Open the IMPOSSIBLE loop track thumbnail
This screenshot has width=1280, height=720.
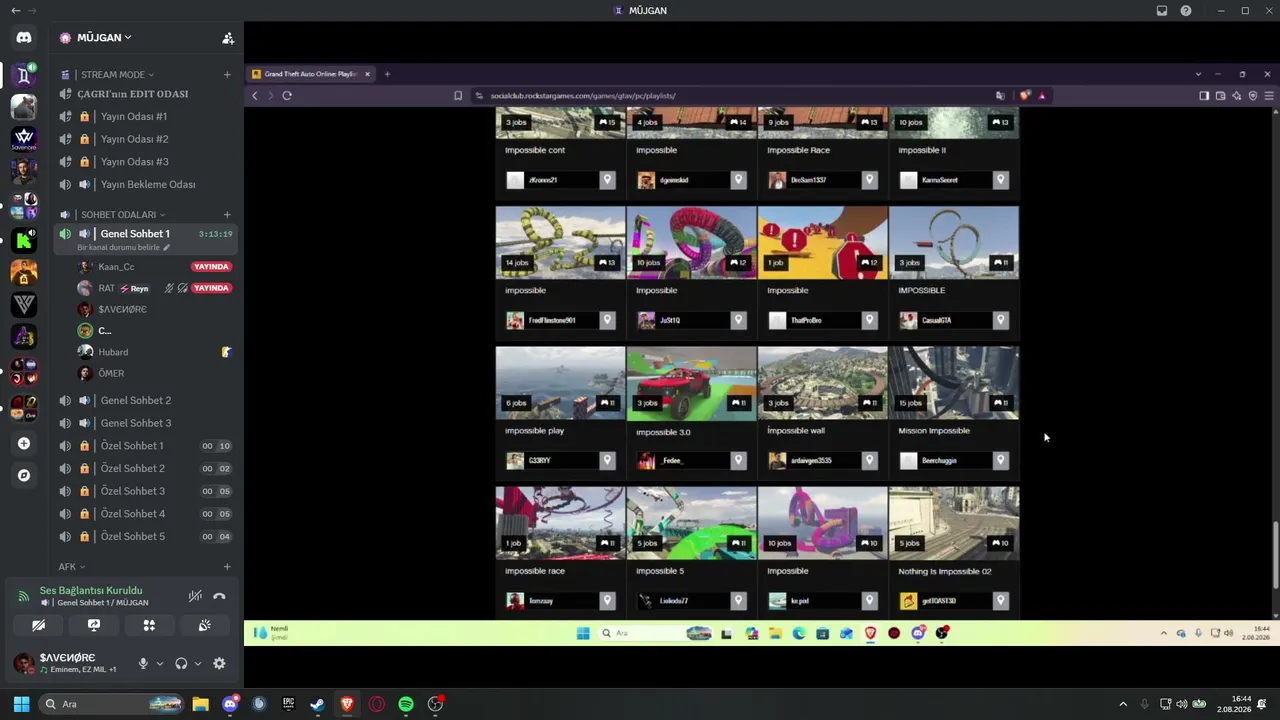(x=954, y=243)
